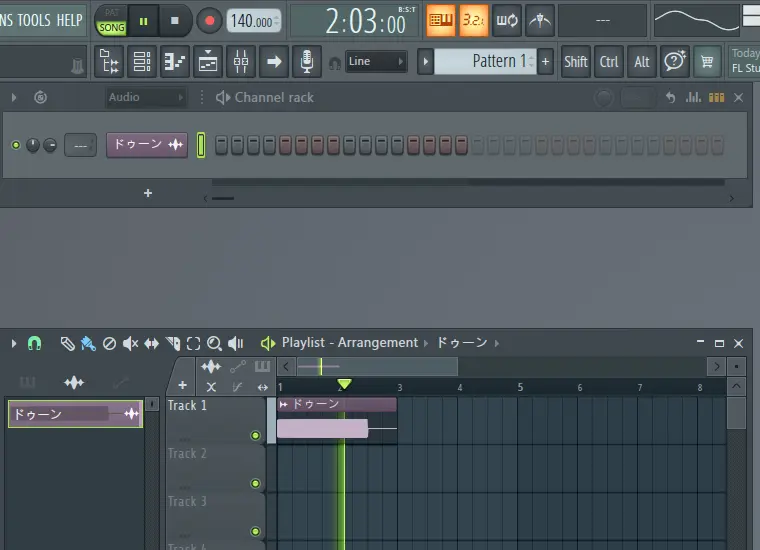The image size is (760, 550).
Task: Stop playback with the stop button
Action: [x=175, y=21]
